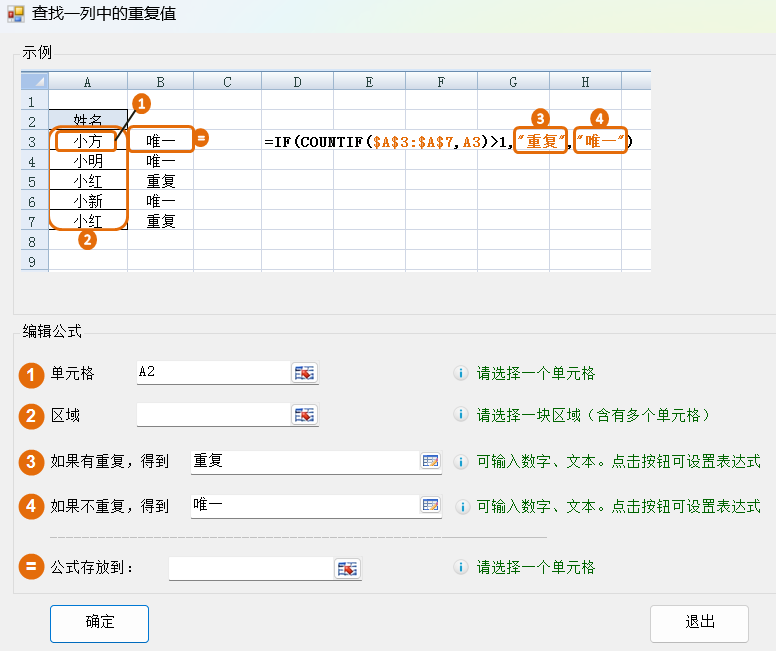Click the range picker icon for 区域
Viewport: 776px width, 651px height.
coord(304,414)
